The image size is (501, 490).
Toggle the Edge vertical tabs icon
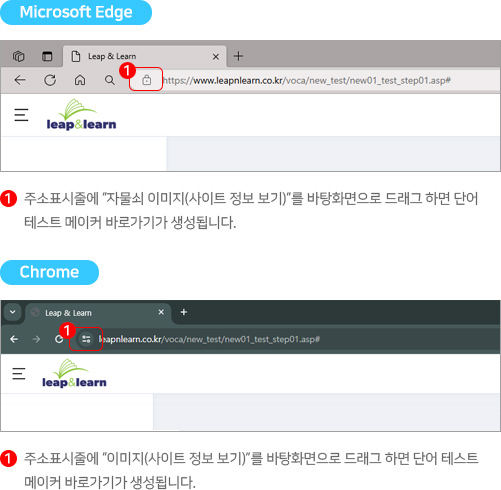click(x=47, y=56)
